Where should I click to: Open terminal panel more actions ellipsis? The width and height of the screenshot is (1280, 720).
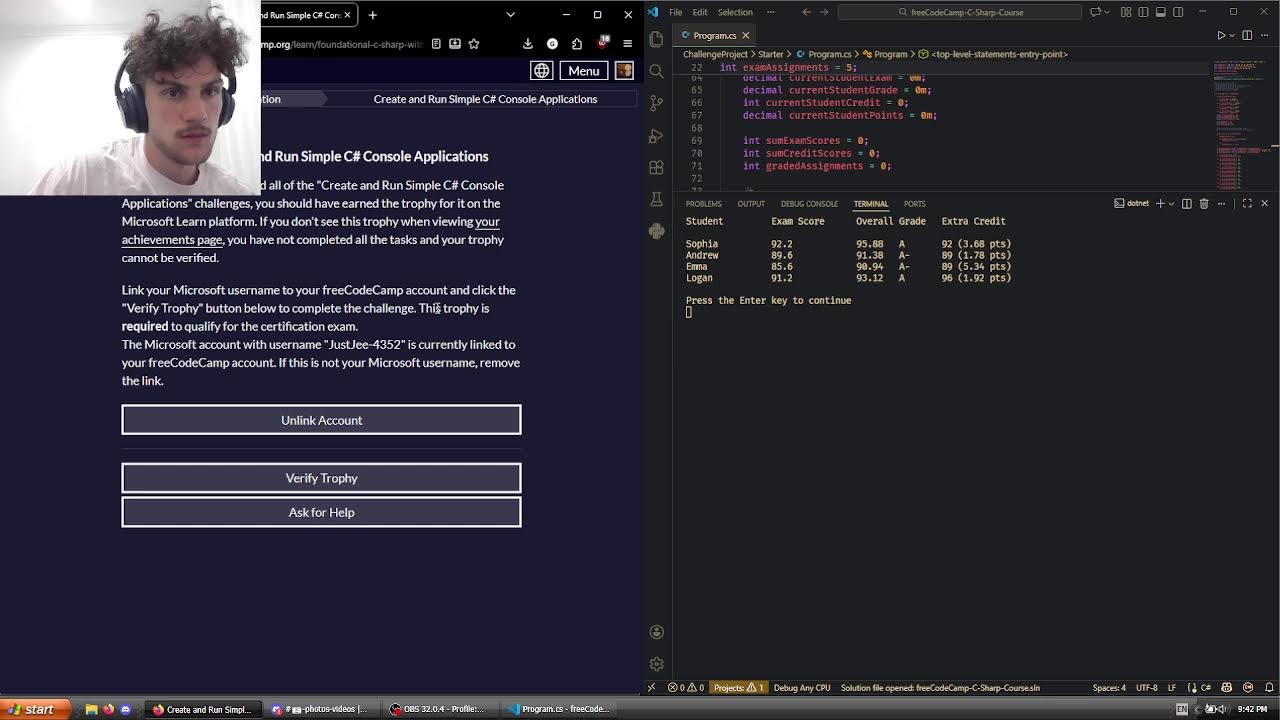click(1221, 204)
